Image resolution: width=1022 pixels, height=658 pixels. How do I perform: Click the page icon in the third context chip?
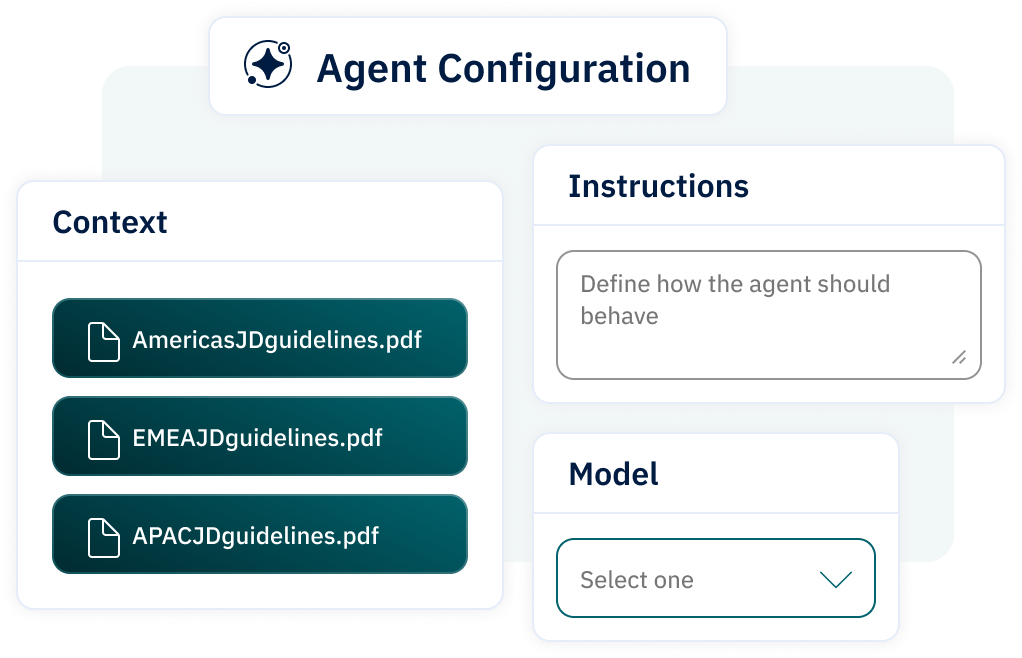pos(101,534)
